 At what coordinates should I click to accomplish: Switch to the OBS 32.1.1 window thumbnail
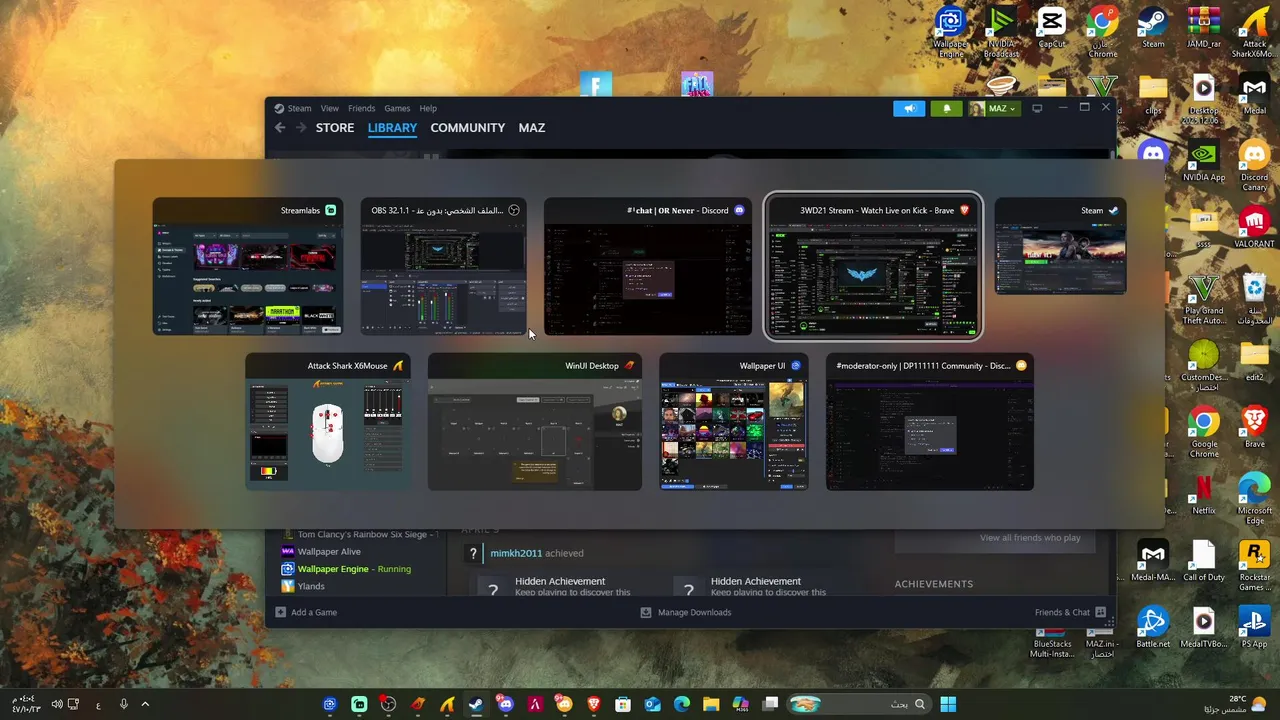(x=443, y=267)
